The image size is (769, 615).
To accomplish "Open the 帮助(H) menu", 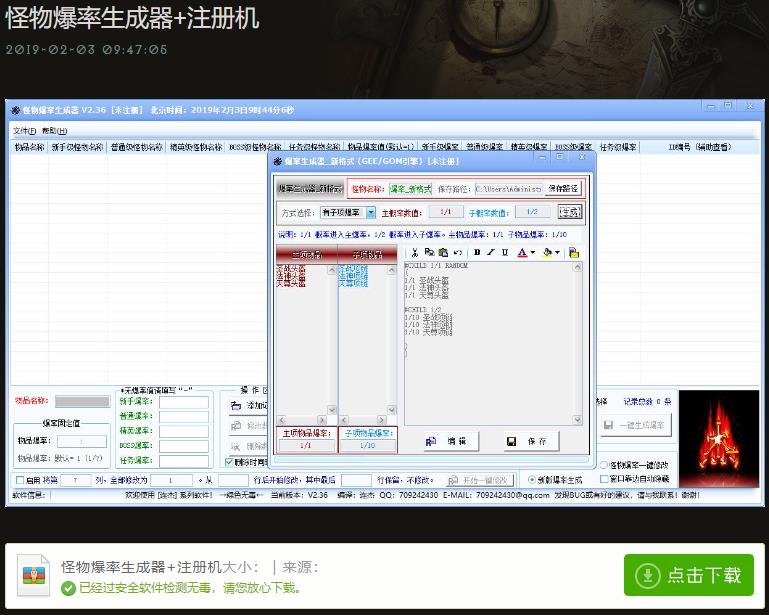I will click(54, 131).
